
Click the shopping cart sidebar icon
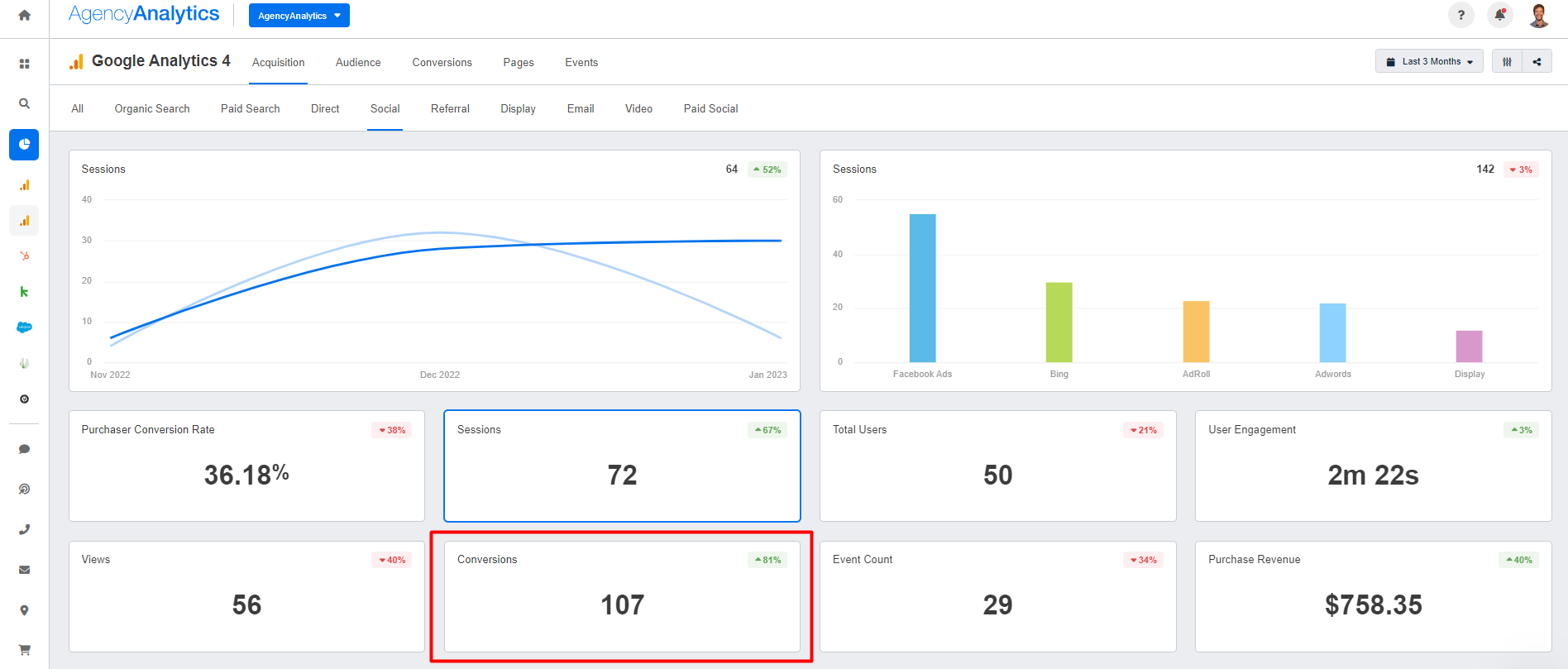(24, 649)
